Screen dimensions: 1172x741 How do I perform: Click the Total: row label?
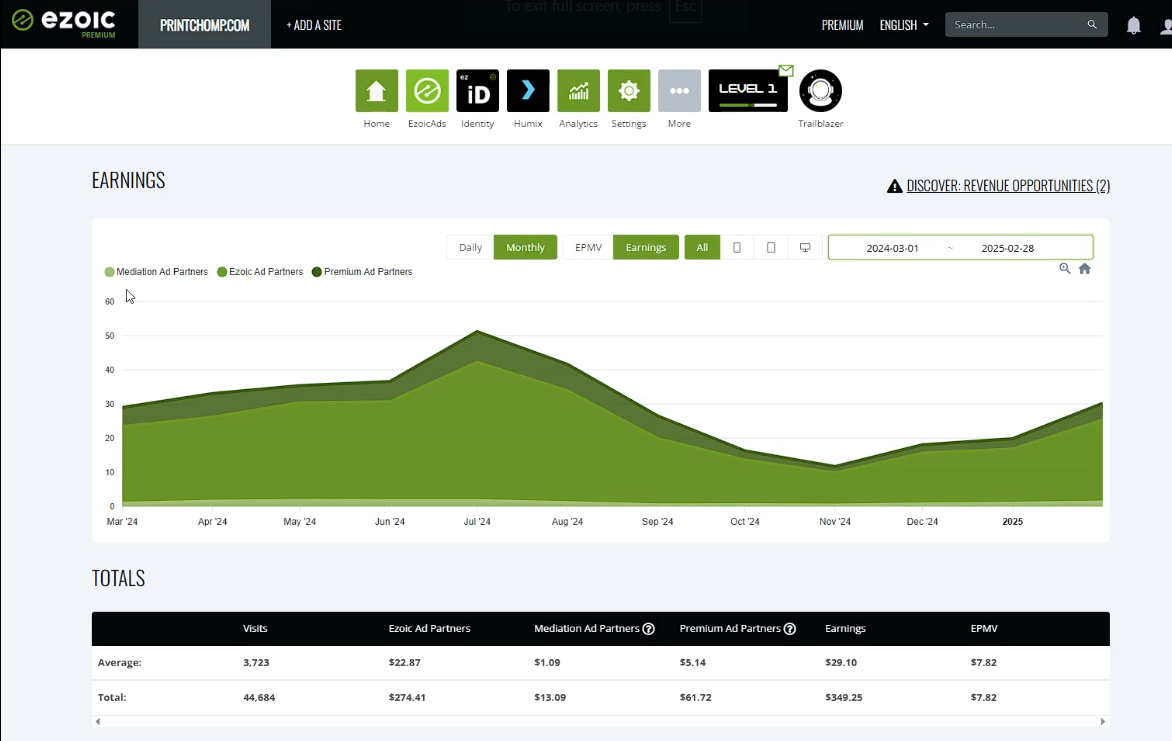tap(112, 698)
